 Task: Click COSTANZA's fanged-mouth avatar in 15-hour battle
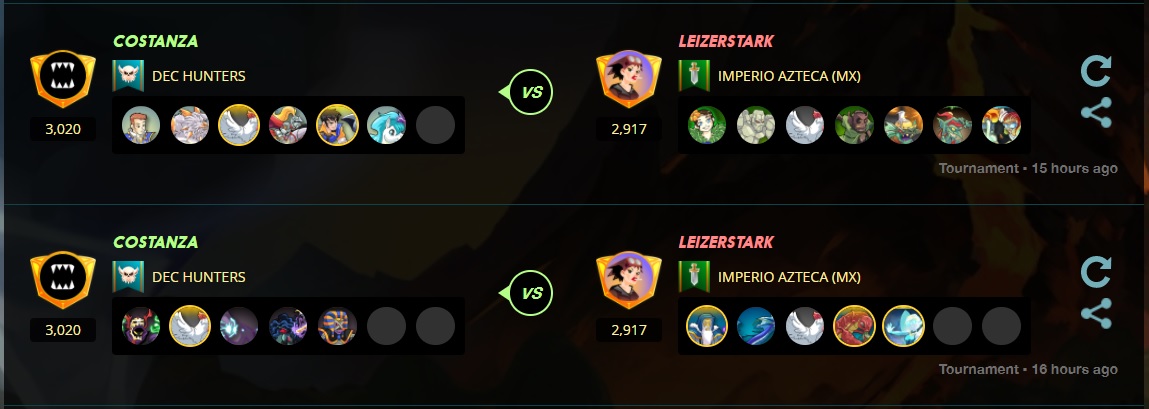click(x=63, y=78)
